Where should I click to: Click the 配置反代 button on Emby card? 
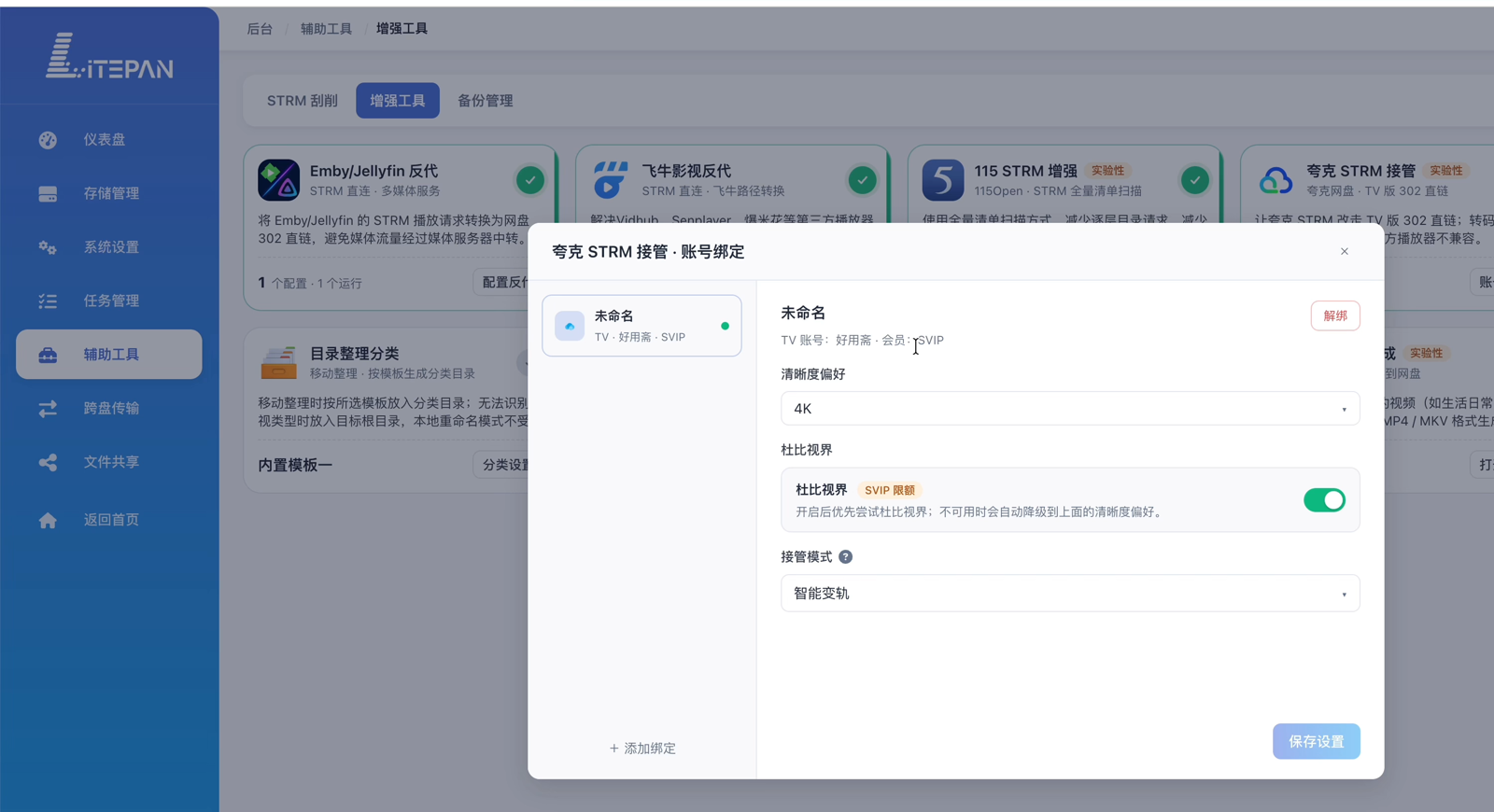click(x=501, y=283)
